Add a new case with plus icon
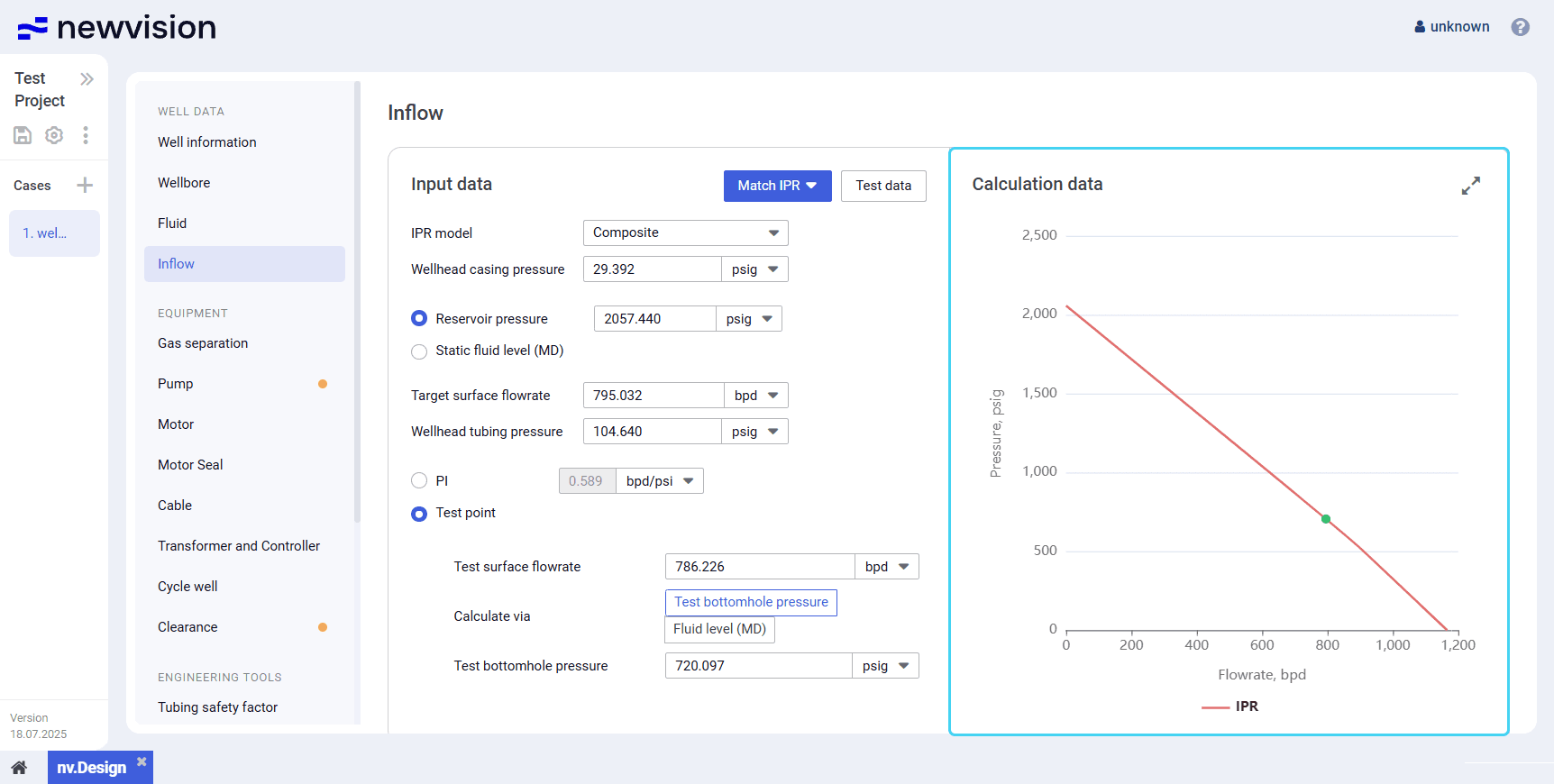Screen dimensions: 1554x784 click(x=85, y=186)
